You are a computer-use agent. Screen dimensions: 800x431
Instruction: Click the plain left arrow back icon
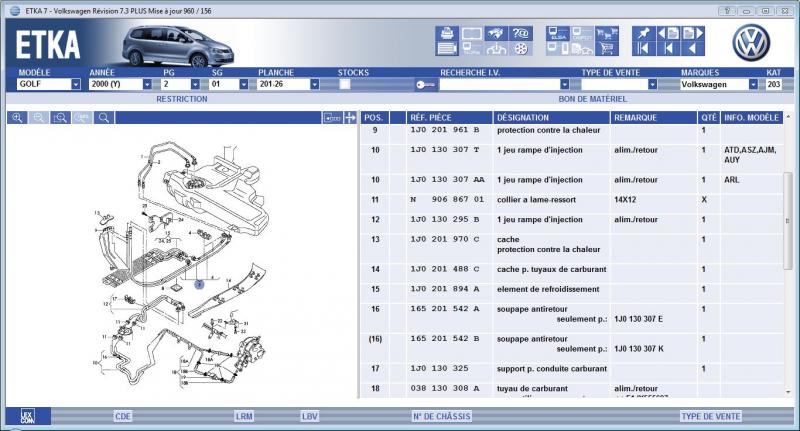coord(693,49)
